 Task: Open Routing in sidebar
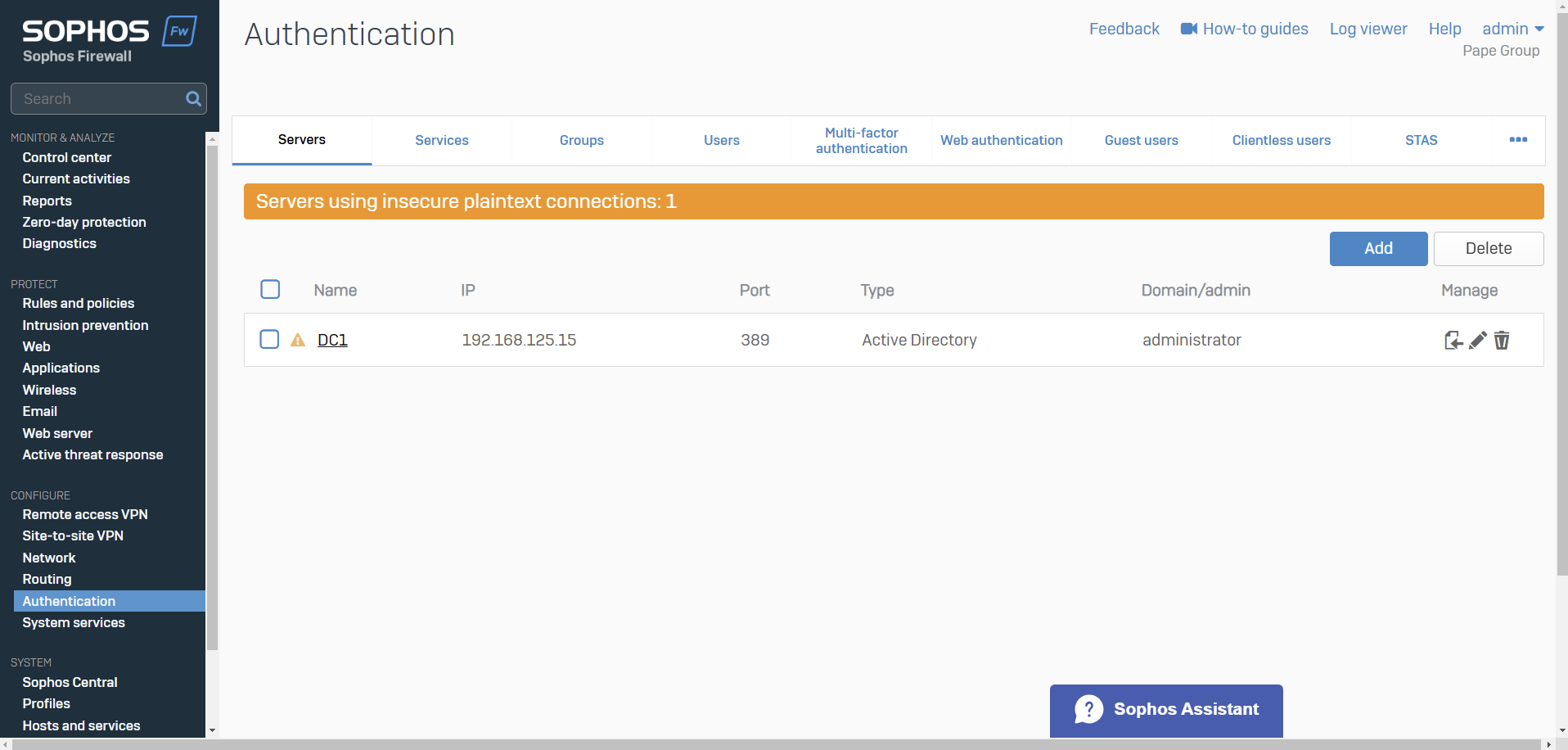click(47, 579)
